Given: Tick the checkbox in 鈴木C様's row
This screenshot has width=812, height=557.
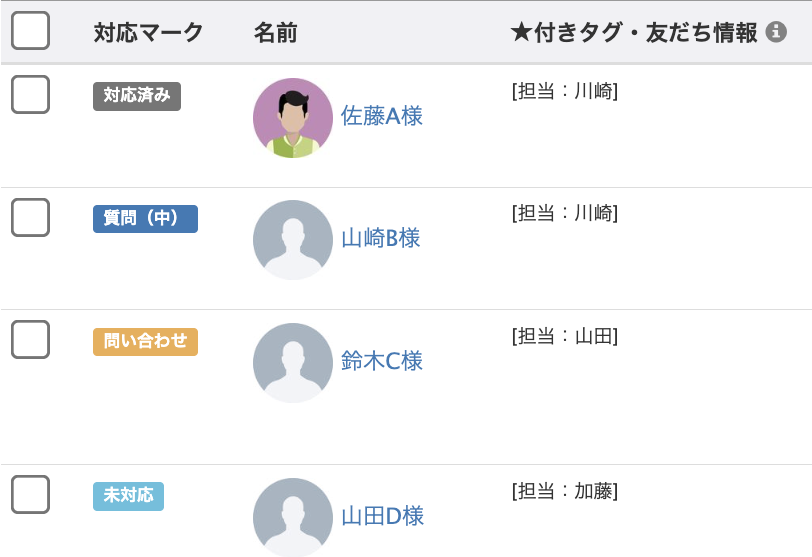Looking at the screenshot, I should click(30, 339).
